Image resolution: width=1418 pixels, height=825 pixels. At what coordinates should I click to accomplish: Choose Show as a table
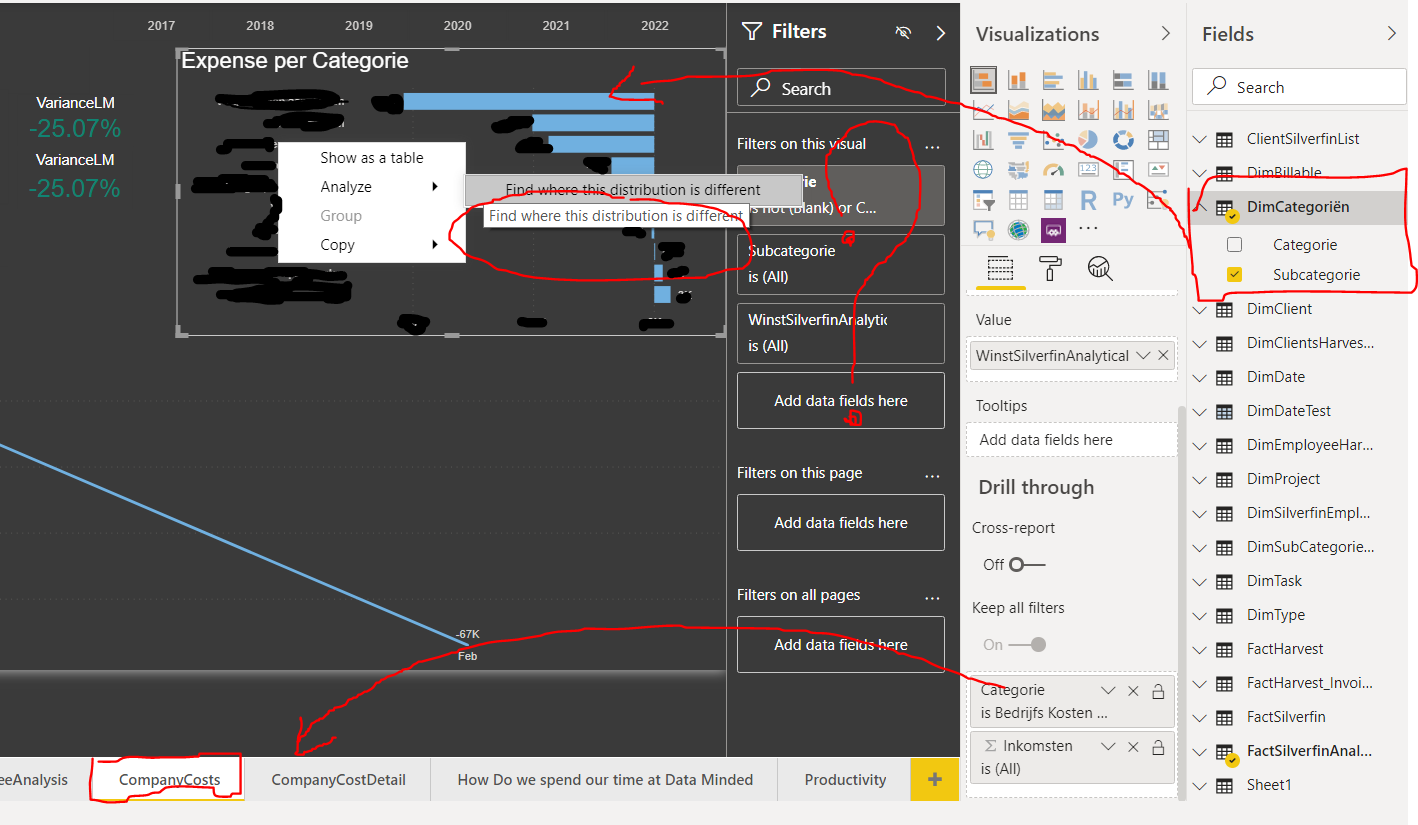coord(372,158)
